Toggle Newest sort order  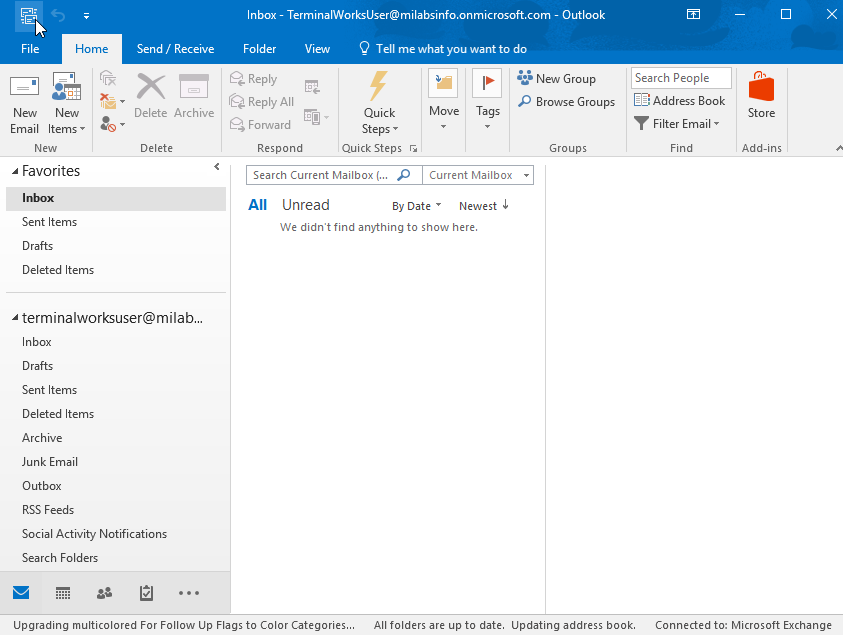(x=483, y=206)
